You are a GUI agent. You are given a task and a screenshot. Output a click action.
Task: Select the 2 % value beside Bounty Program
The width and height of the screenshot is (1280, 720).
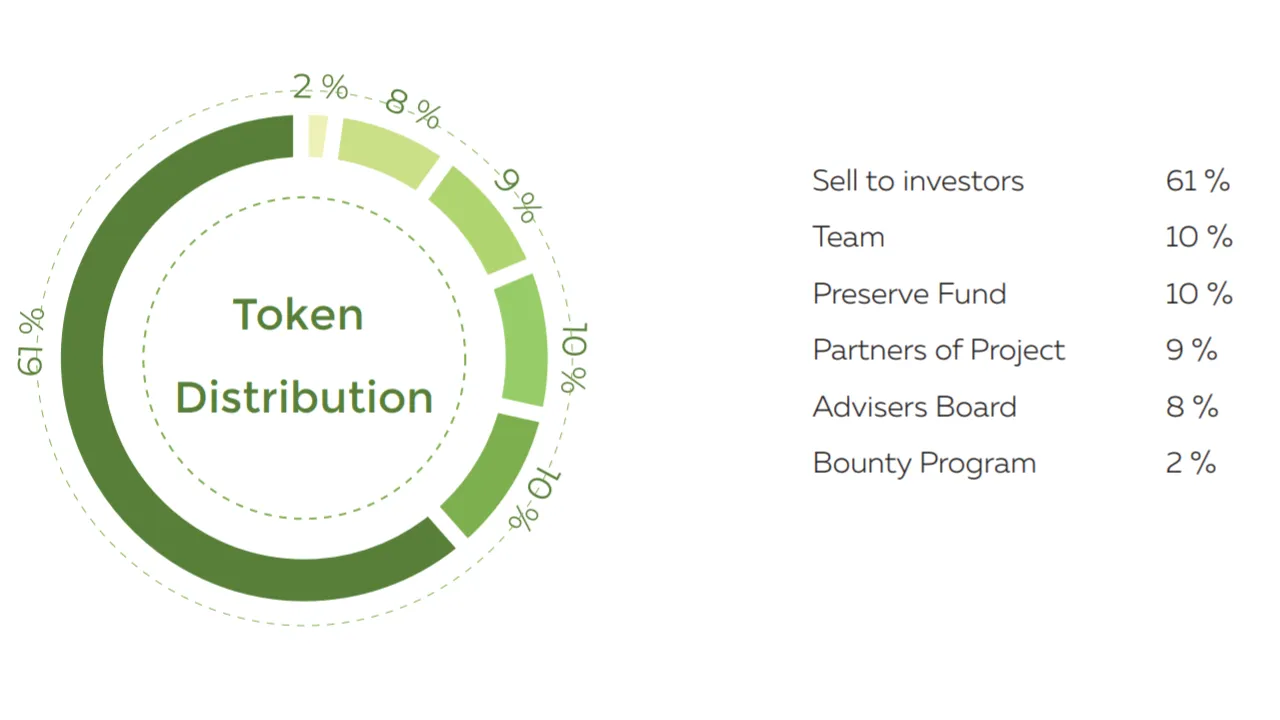pos(1191,463)
